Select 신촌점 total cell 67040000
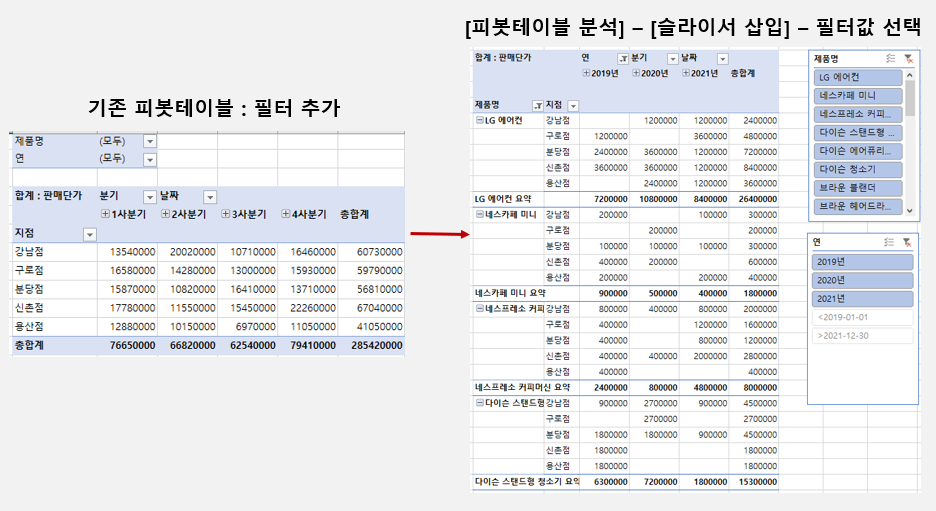 [x=371, y=308]
